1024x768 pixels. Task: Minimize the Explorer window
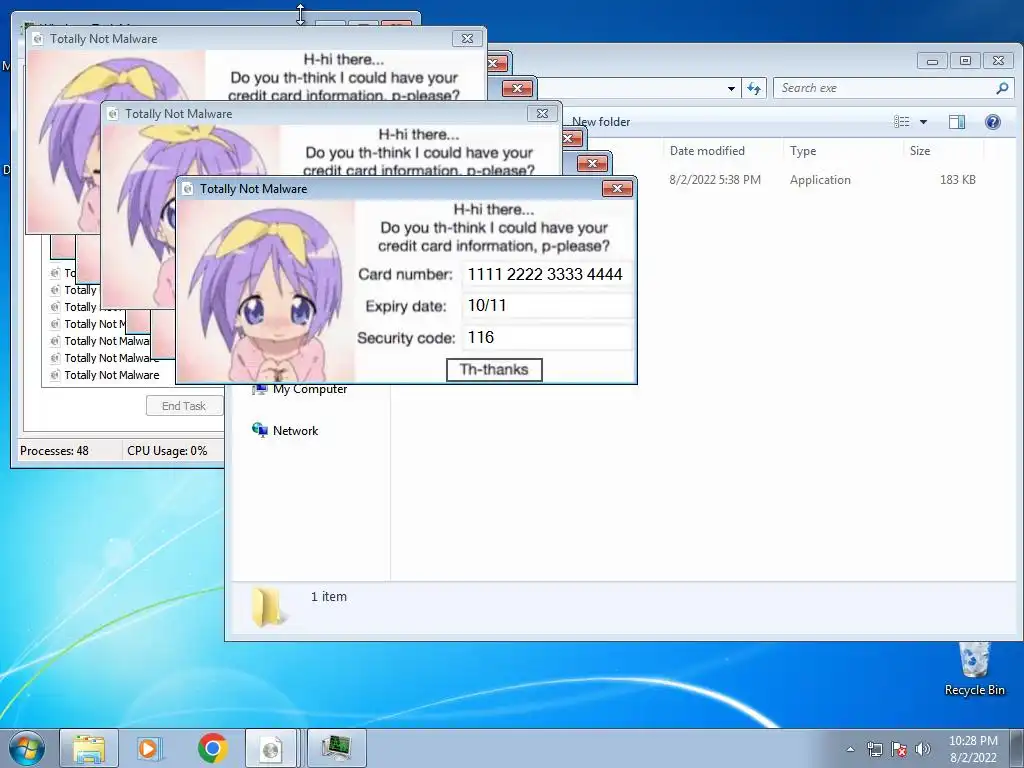(x=933, y=61)
